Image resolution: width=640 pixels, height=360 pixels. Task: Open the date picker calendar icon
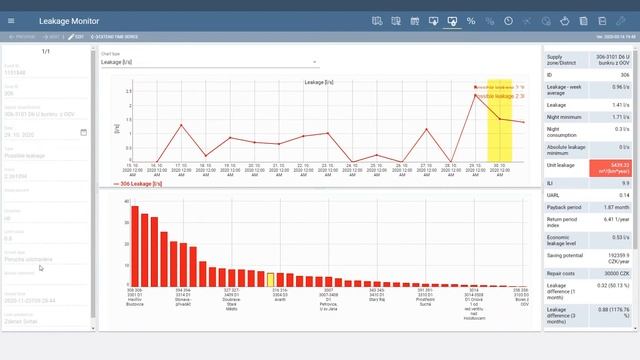click(x=84, y=132)
